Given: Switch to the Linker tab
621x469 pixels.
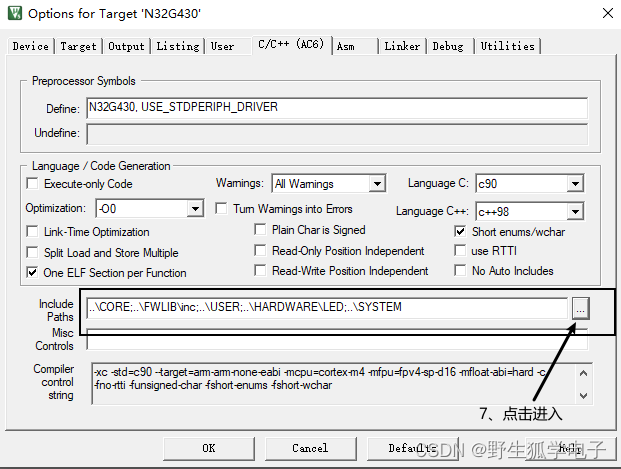Looking at the screenshot, I should [x=402, y=46].
